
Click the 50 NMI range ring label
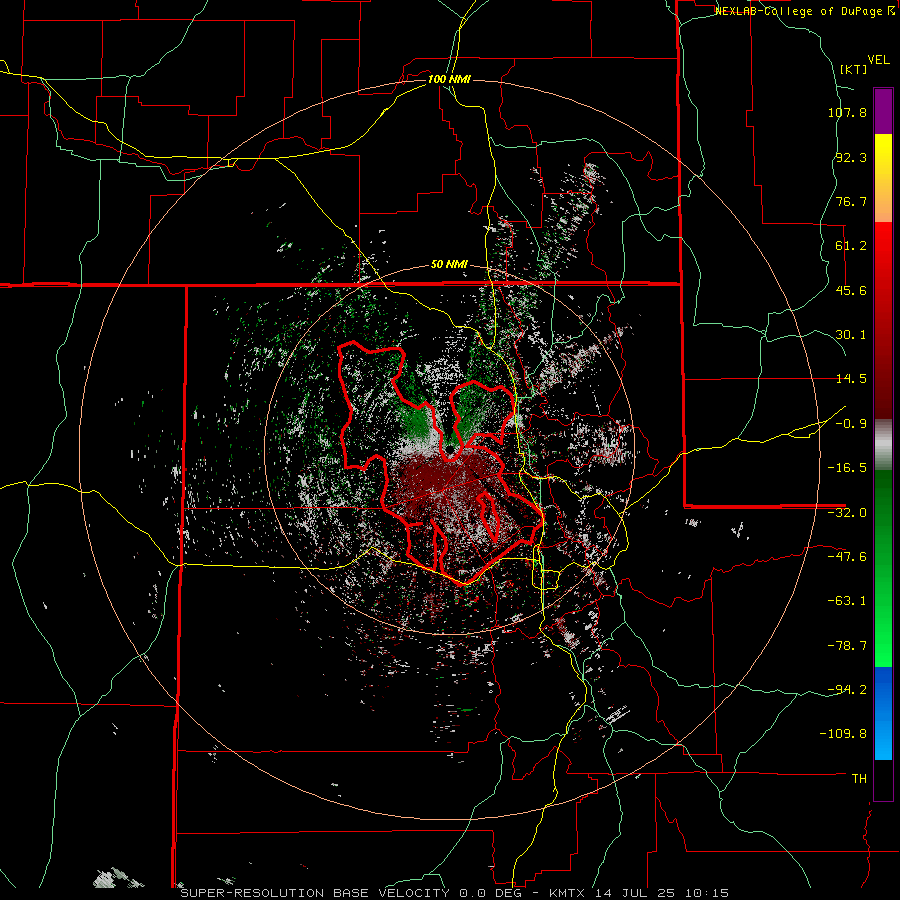(449, 265)
